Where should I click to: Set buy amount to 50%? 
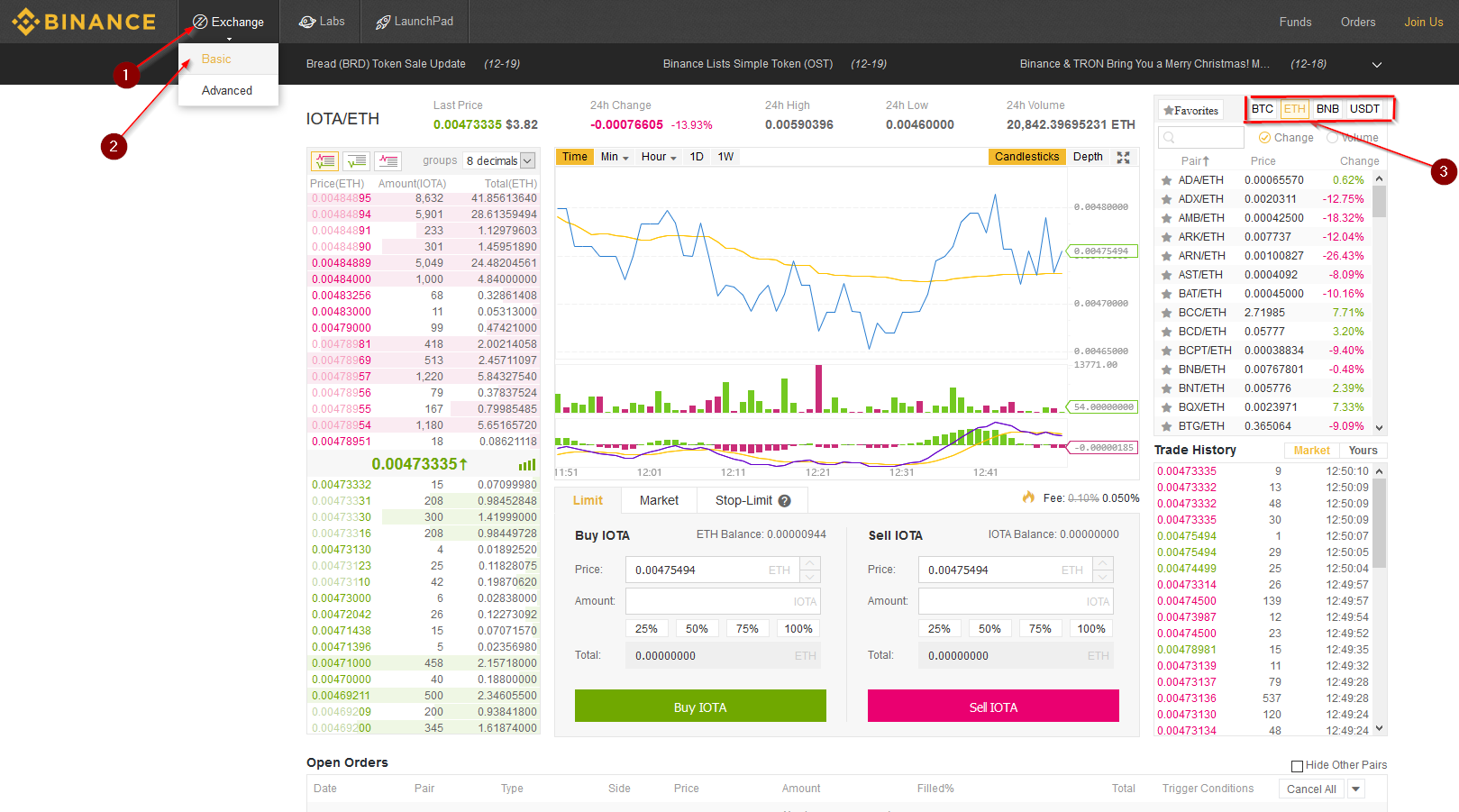(697, 629)
